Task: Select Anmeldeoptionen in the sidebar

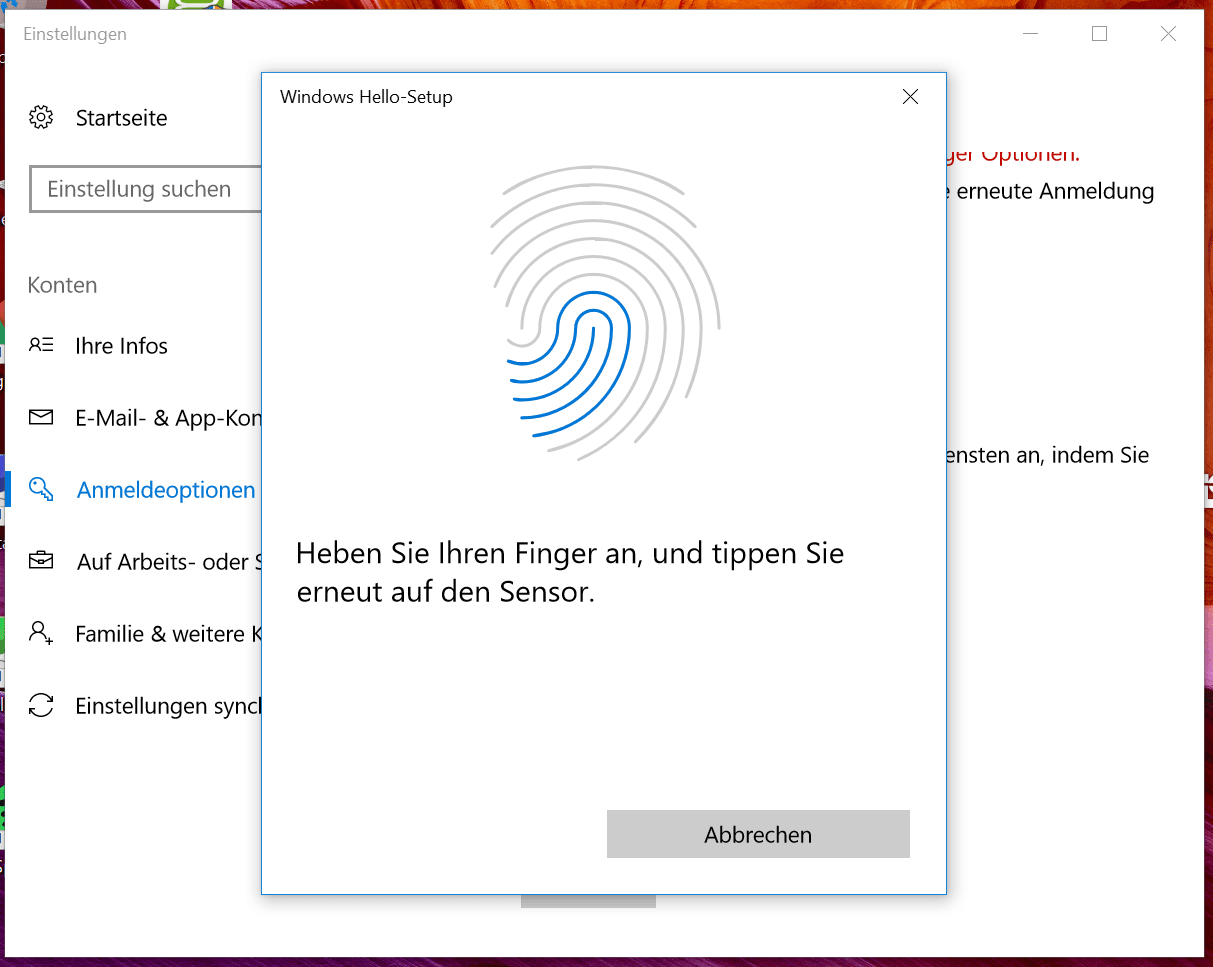Action: point(166,490)
